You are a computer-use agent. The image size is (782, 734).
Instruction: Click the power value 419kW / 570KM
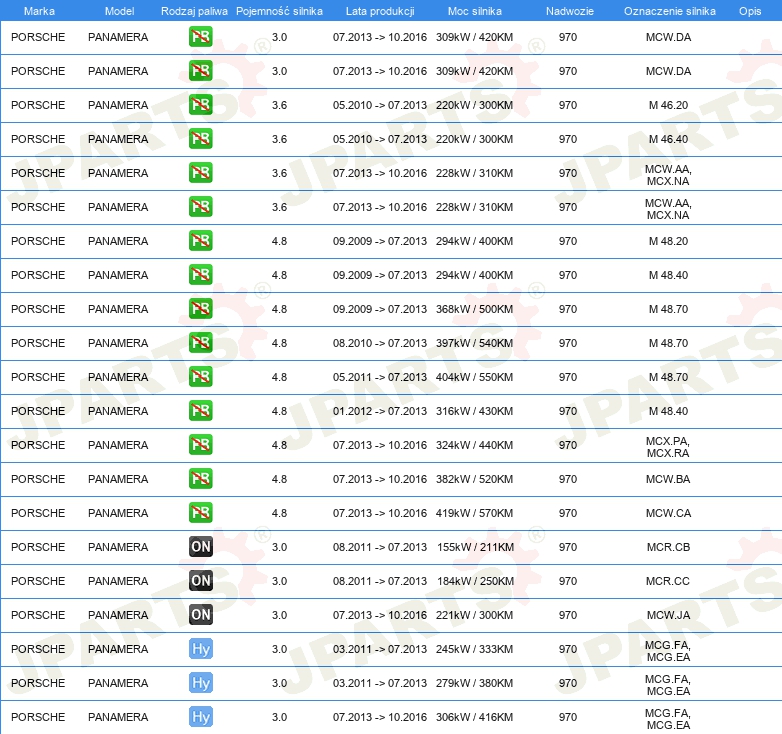click(474, 513)
